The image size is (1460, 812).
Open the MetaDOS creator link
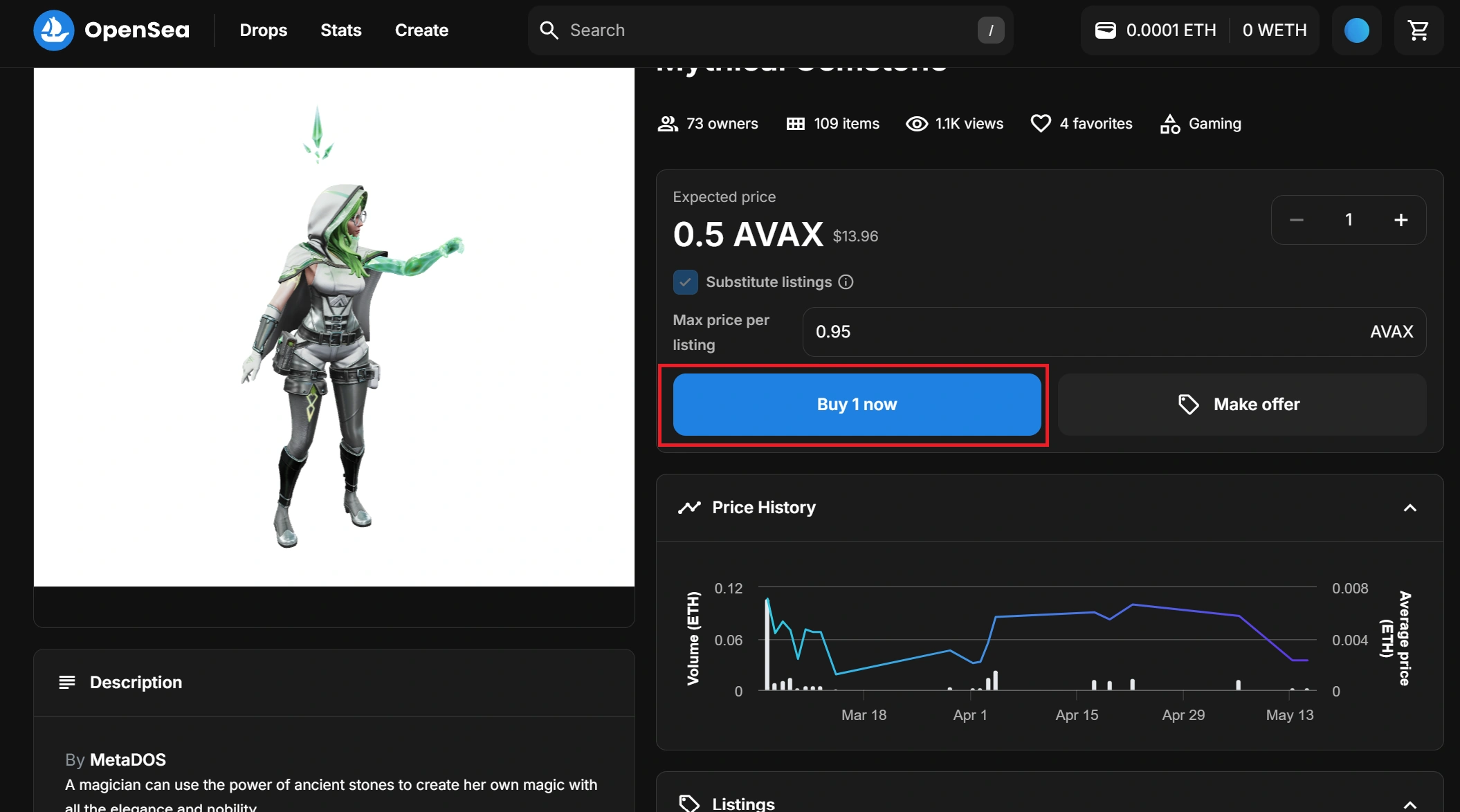(x=128, y=760)
